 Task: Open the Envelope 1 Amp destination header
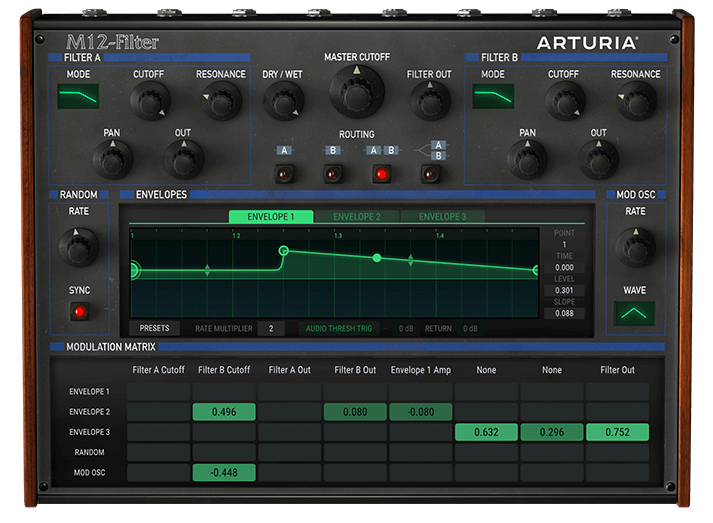click(421, 370)
